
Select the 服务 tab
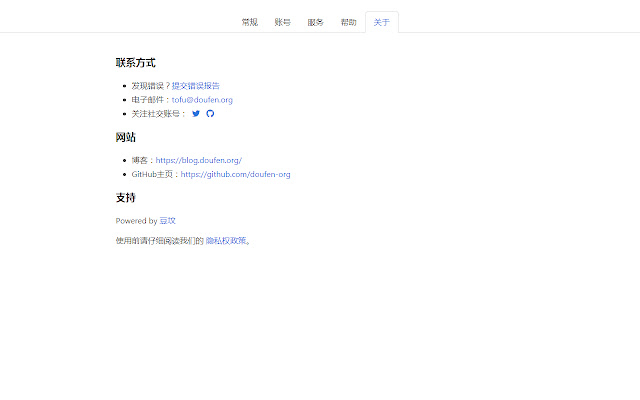(316, 22)
